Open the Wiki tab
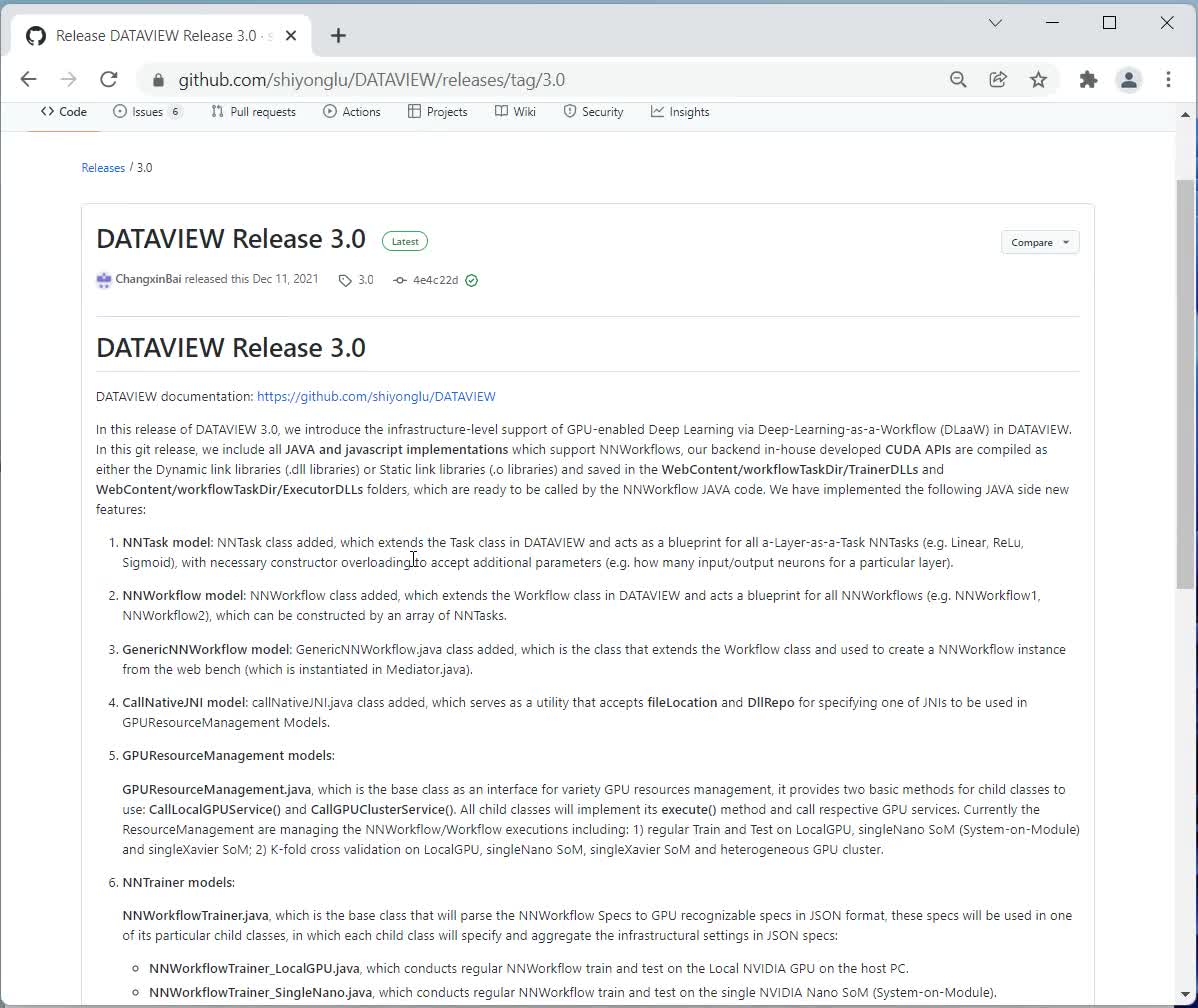 [516, 112]
